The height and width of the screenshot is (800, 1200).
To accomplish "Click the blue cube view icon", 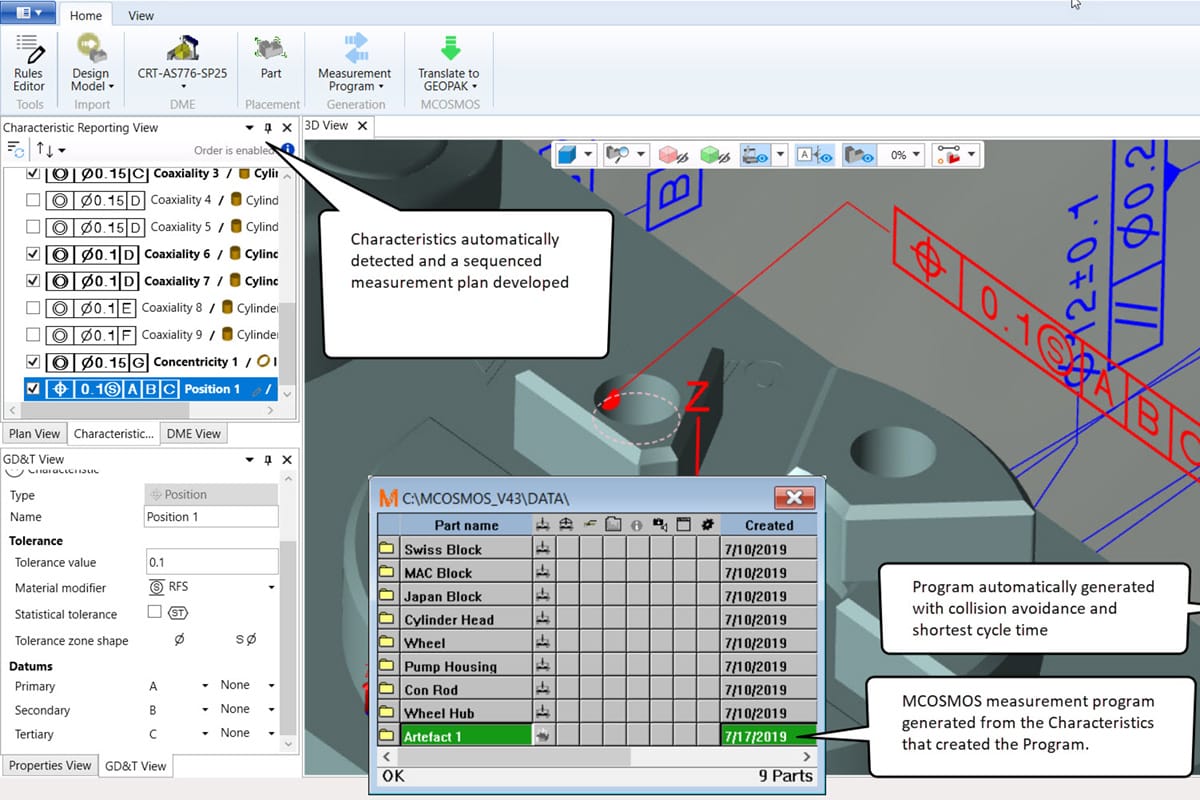I will (567, 155).
